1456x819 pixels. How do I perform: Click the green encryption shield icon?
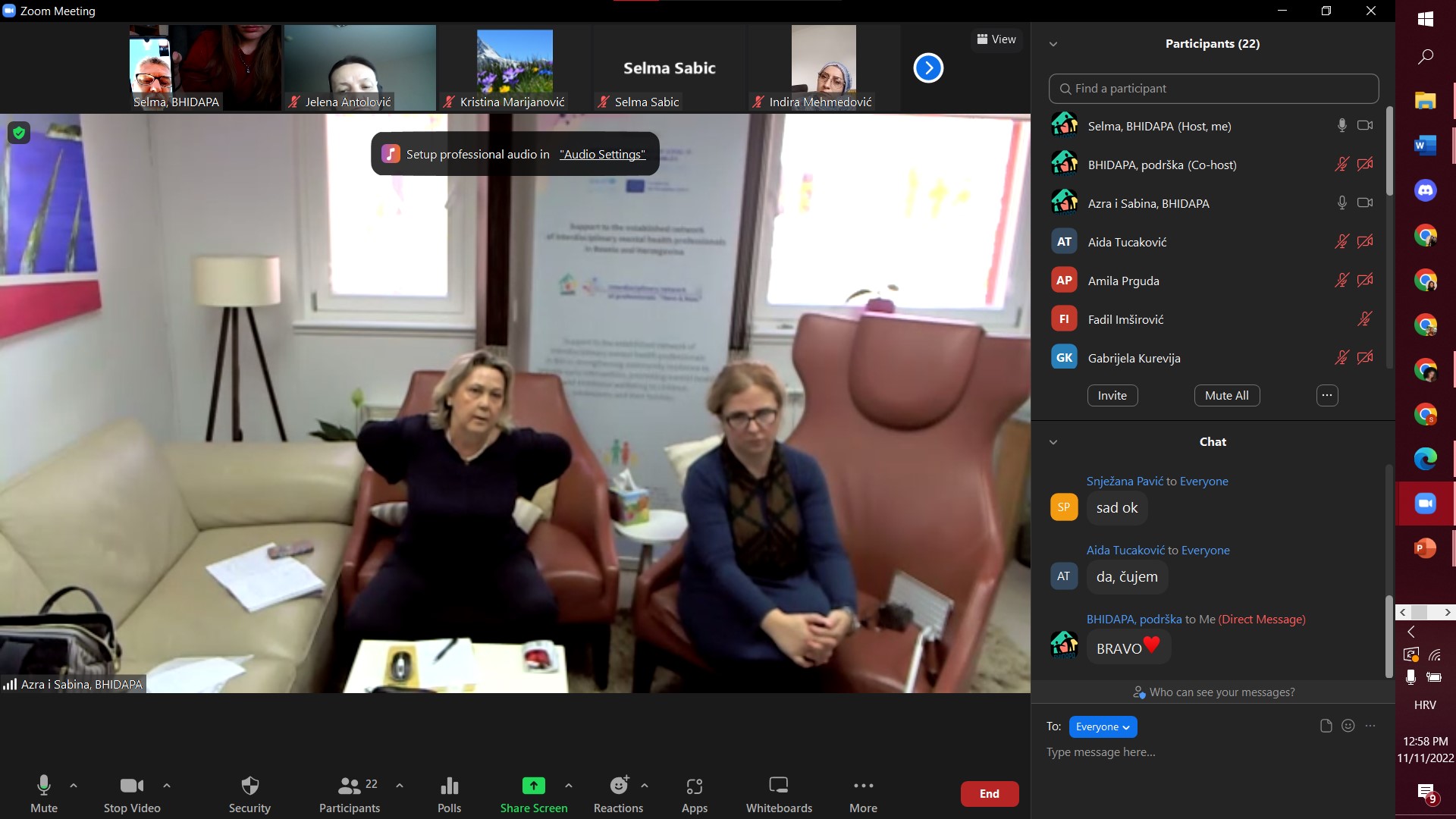coord(19,133)
